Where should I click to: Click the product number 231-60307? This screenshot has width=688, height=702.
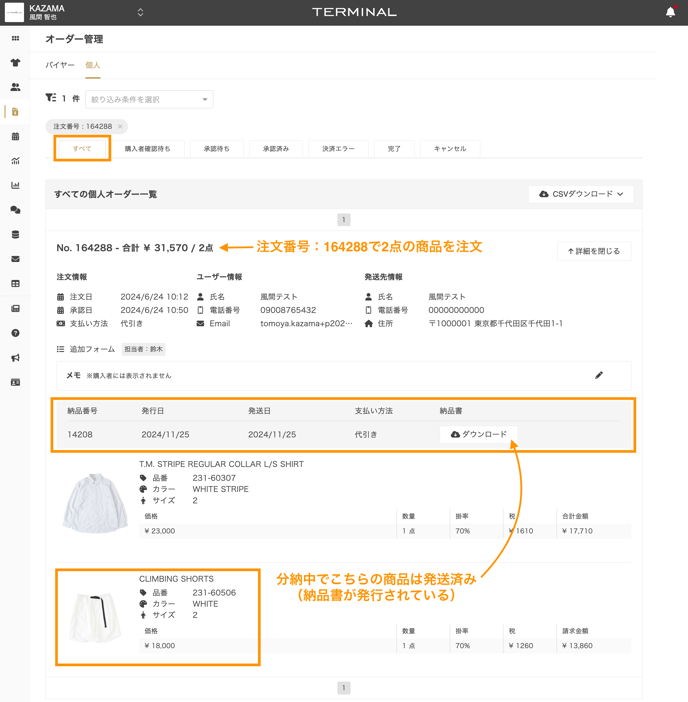coord(214,478)
